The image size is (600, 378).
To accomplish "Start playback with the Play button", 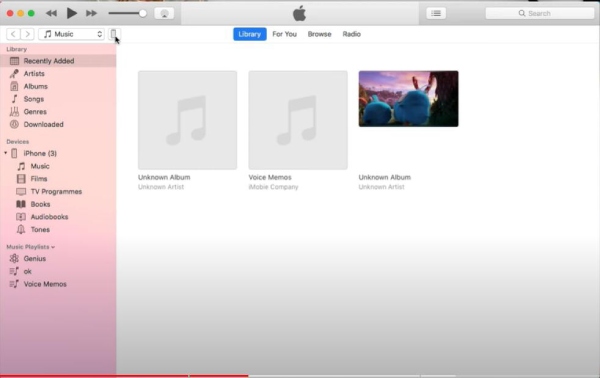I will pyautogui.click(x=71, y=13).
